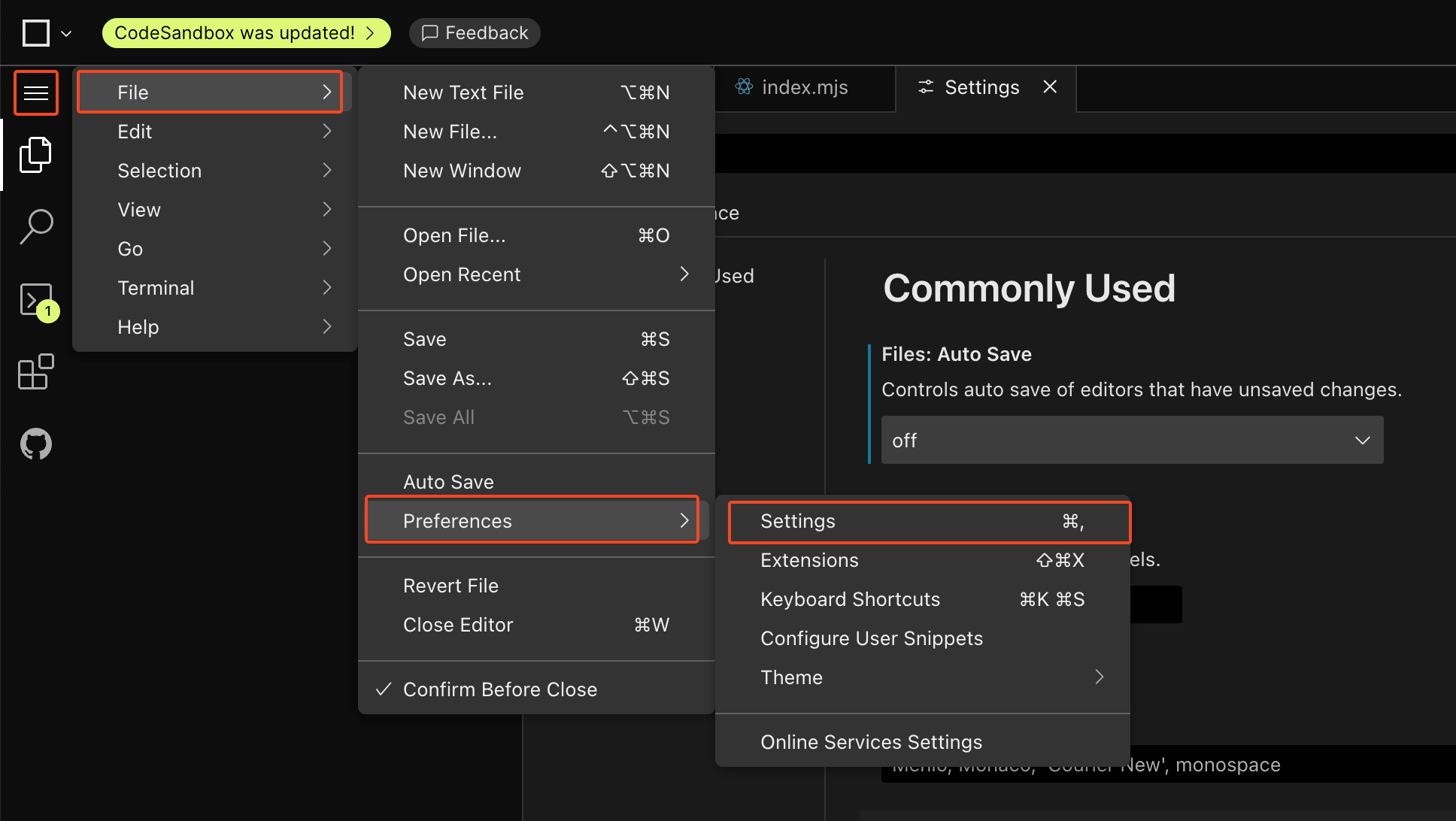Click the CodeSandbox square logo icon
The height and width of the screenshot is (821, 1456).
coord(36,33)
